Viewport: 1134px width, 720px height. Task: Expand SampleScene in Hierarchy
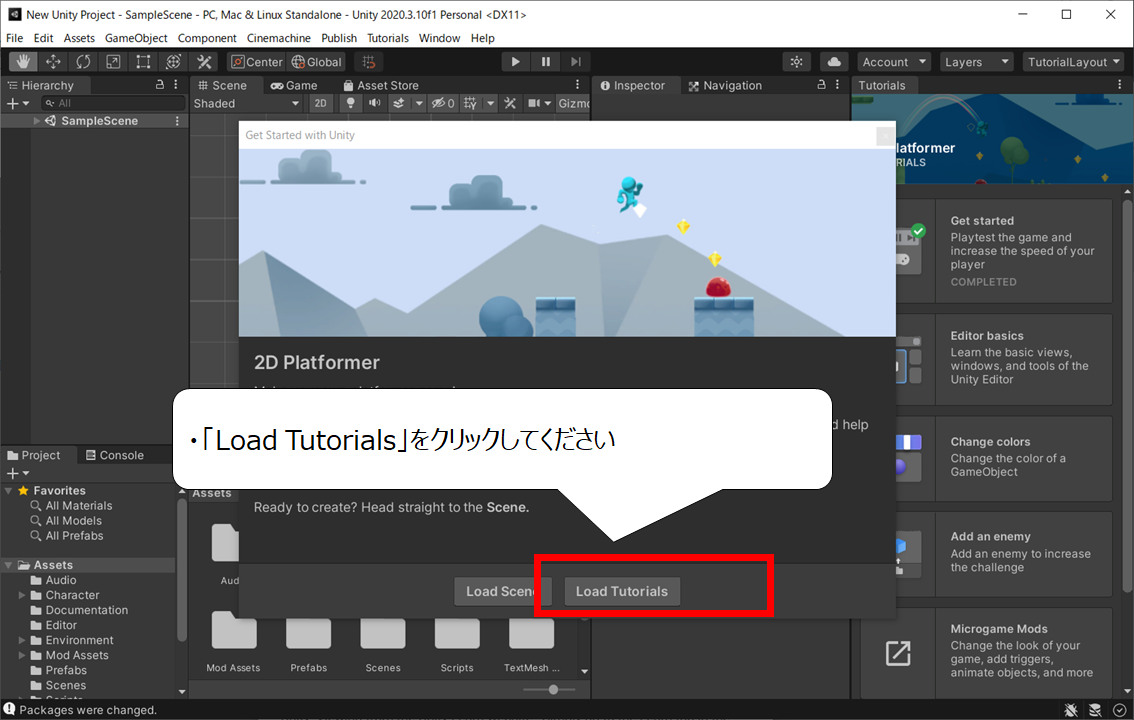coord(36,121)
